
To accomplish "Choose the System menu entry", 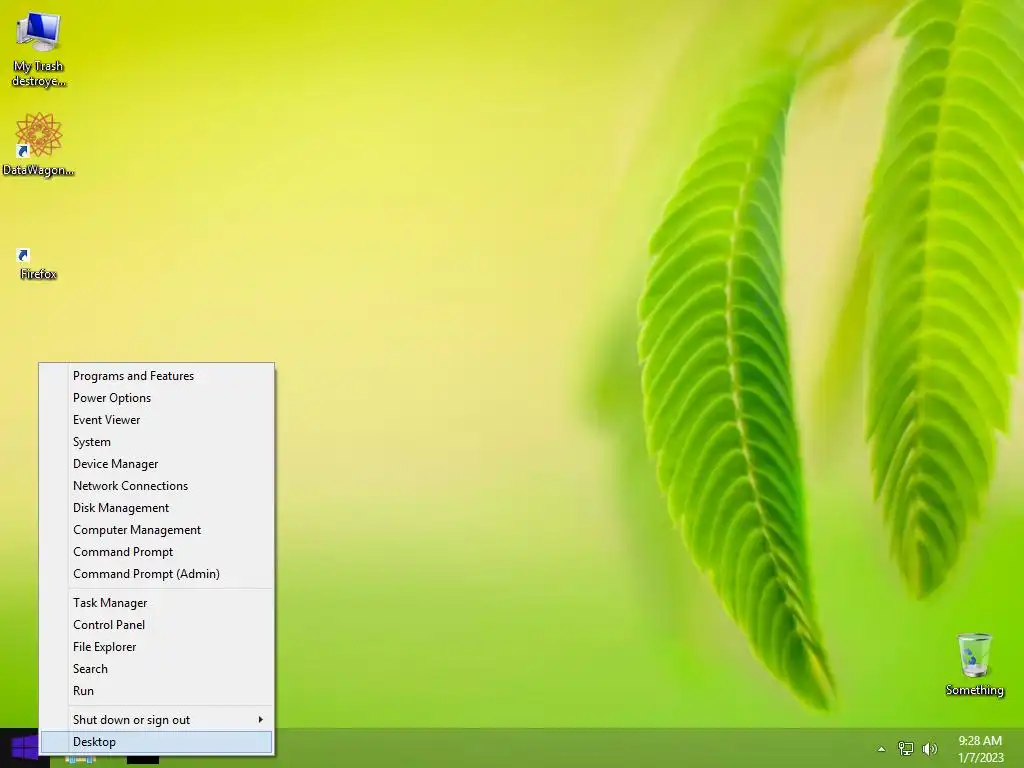I will pyautogui.click(x=157, y=442).
